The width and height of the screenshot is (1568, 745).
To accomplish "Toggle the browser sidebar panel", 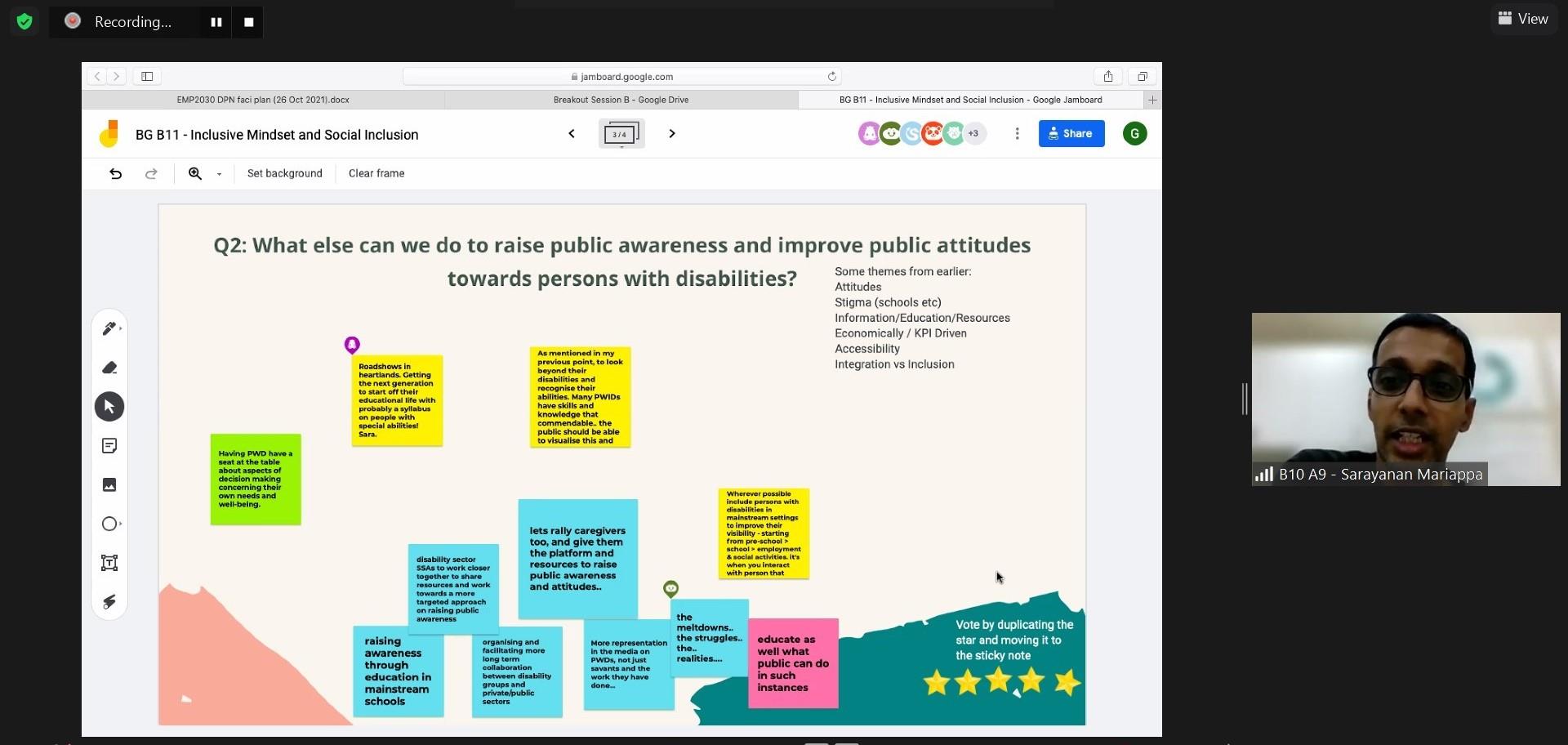I will coord(147,77).
